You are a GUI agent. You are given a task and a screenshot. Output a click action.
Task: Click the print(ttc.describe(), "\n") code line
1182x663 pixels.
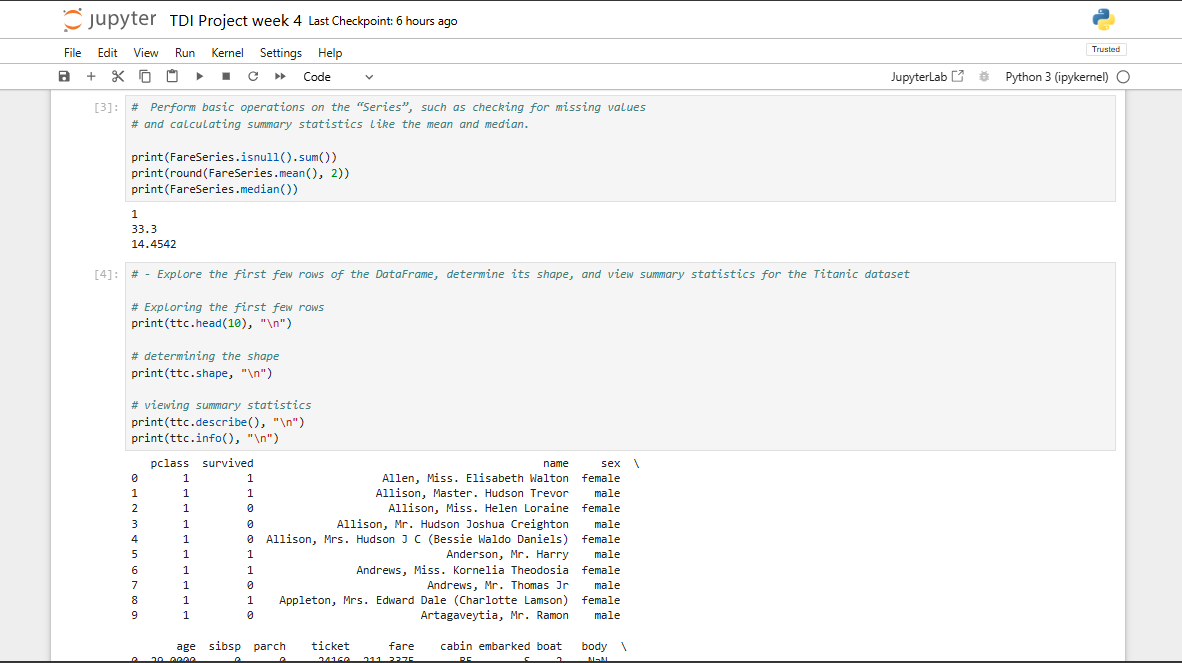218,422
